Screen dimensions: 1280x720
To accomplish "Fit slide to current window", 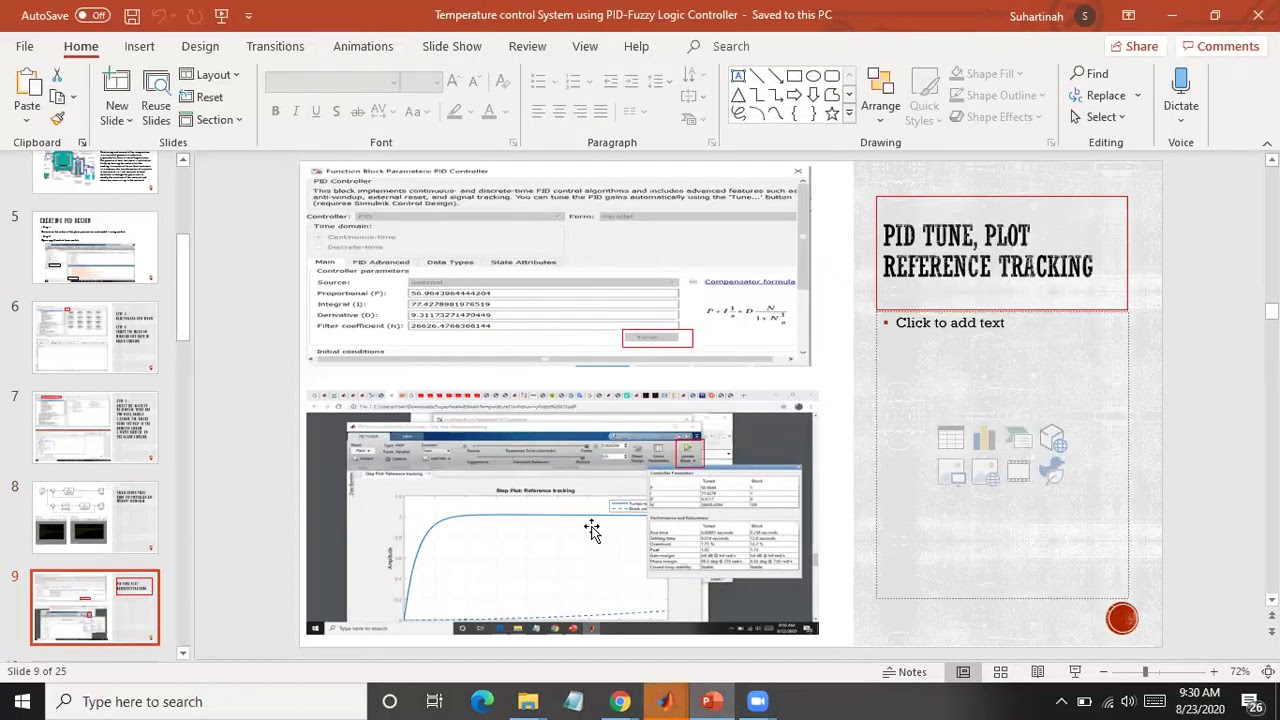I will [1267, 672].
